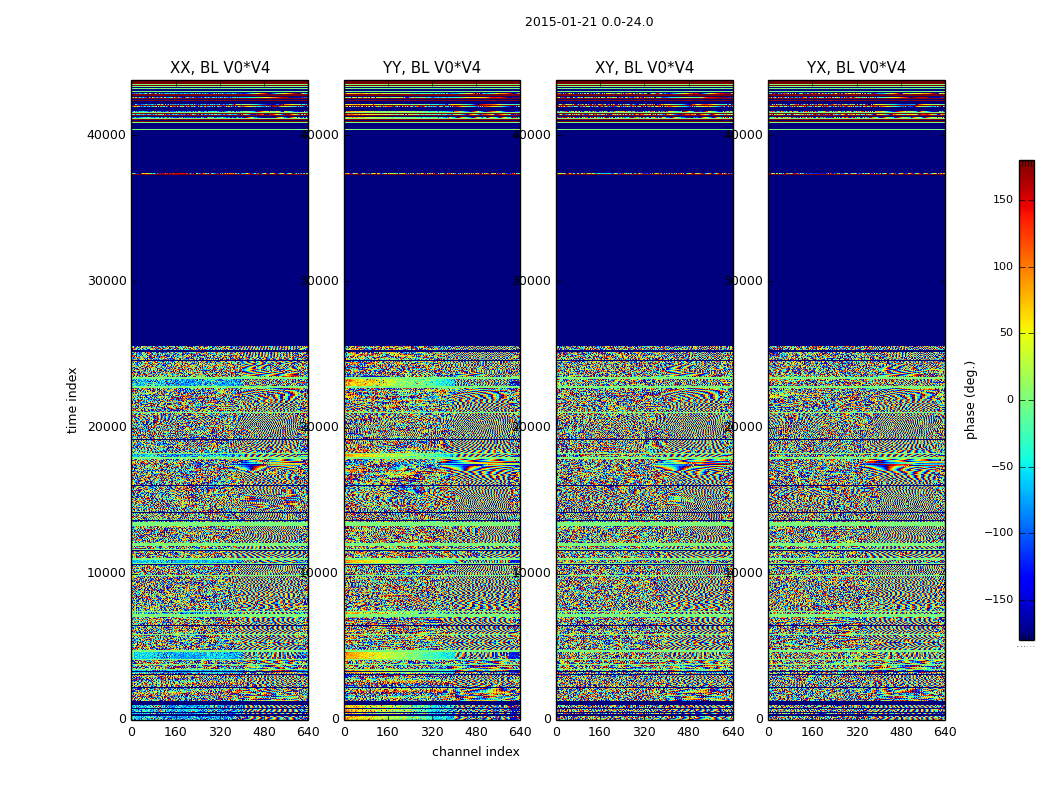This screenshot has width=1050, height=800.
Task: Click the 'channel index' x-axis label
Action: click(475, 752)
